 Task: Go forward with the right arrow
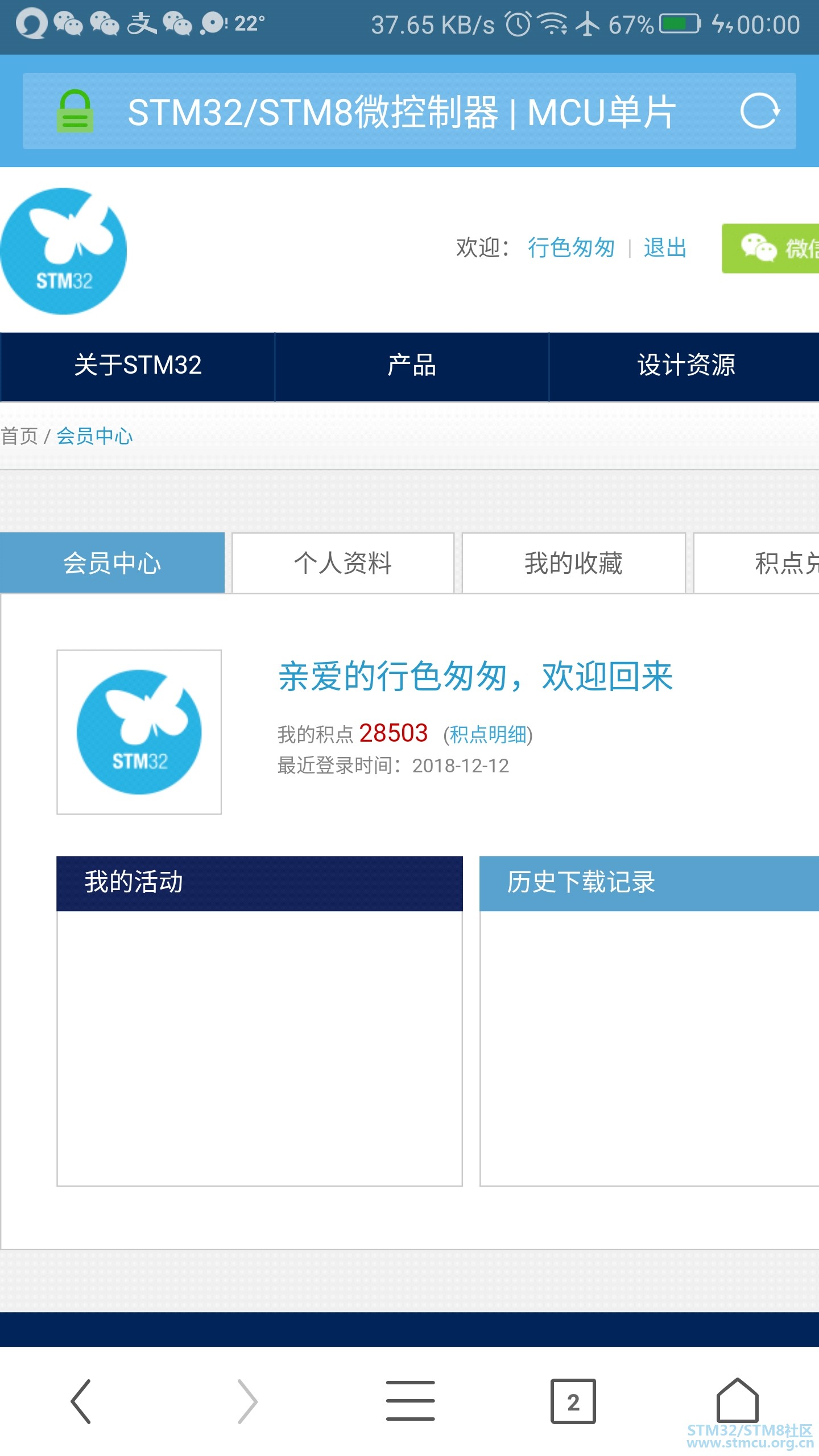247,1401
